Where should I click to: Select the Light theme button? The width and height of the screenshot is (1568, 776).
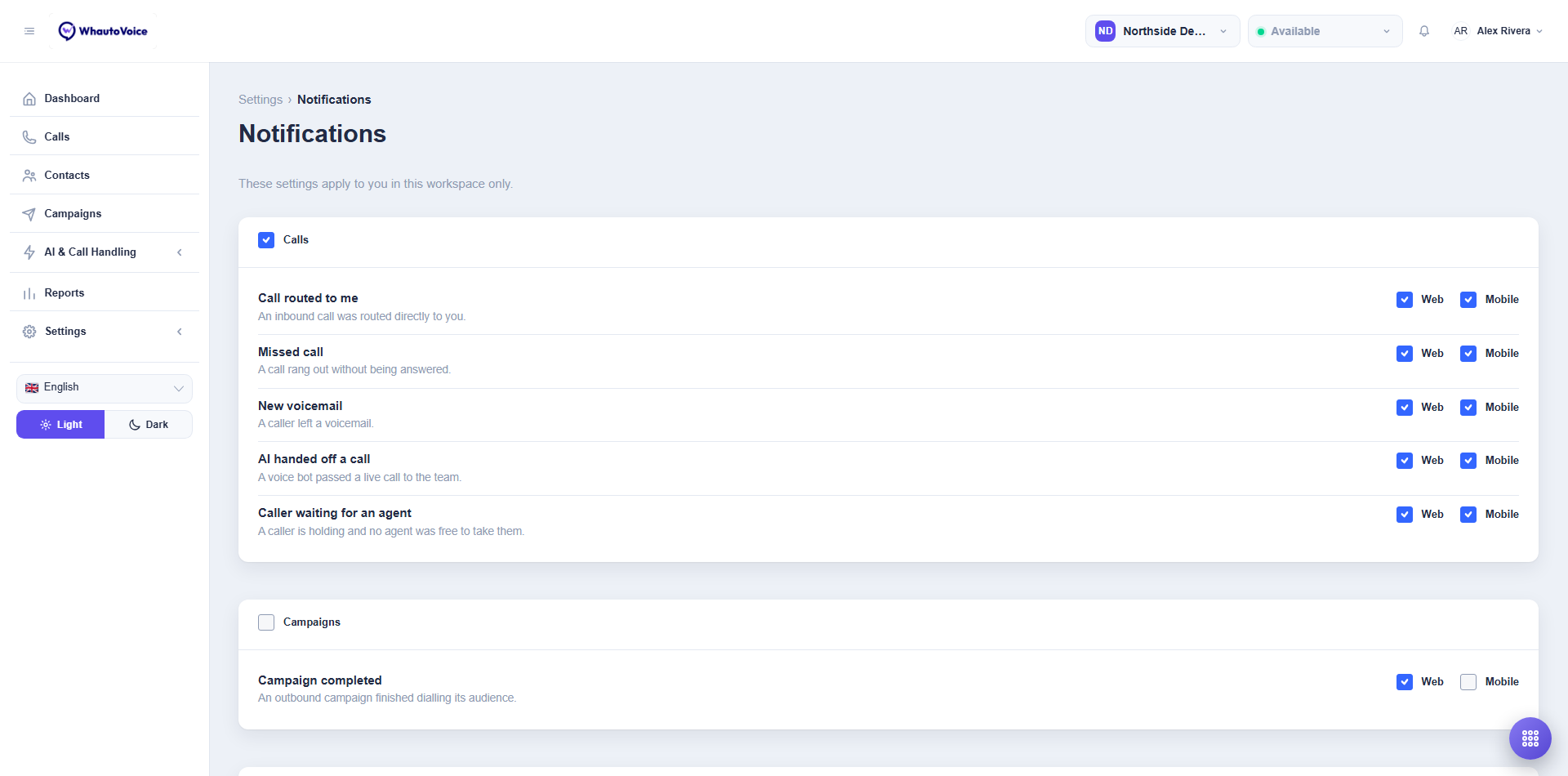point(60,425)
